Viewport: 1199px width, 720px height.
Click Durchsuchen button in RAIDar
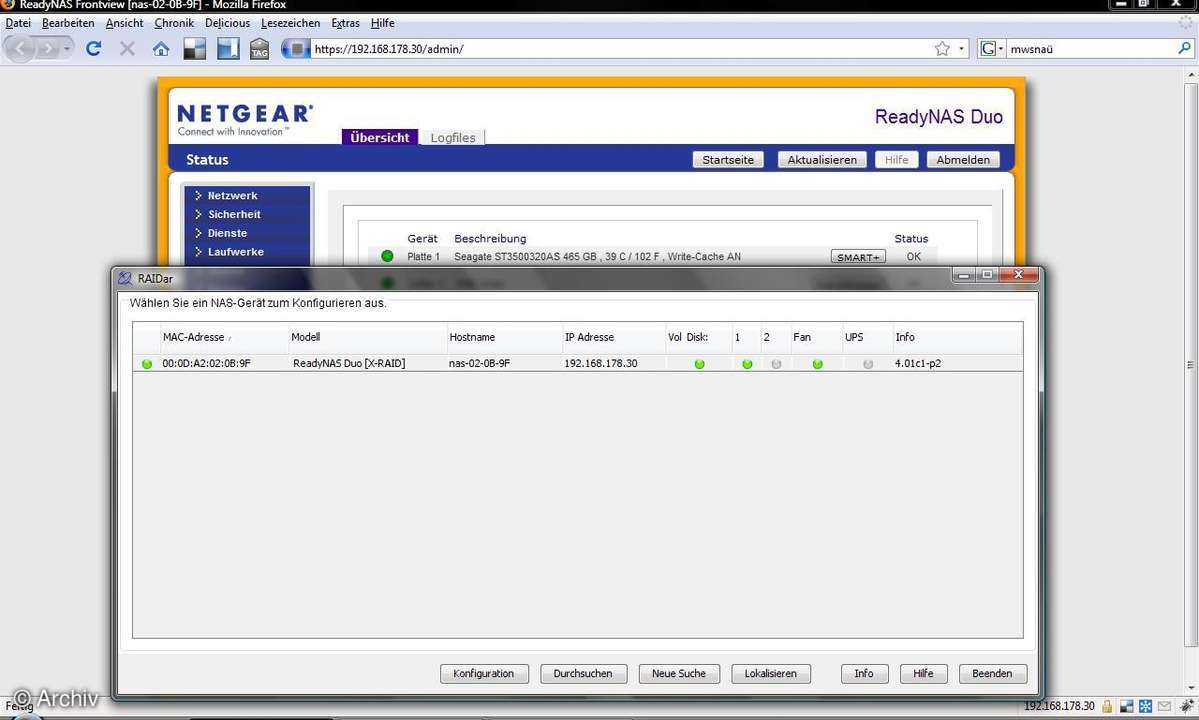click(x=583, y=673)
